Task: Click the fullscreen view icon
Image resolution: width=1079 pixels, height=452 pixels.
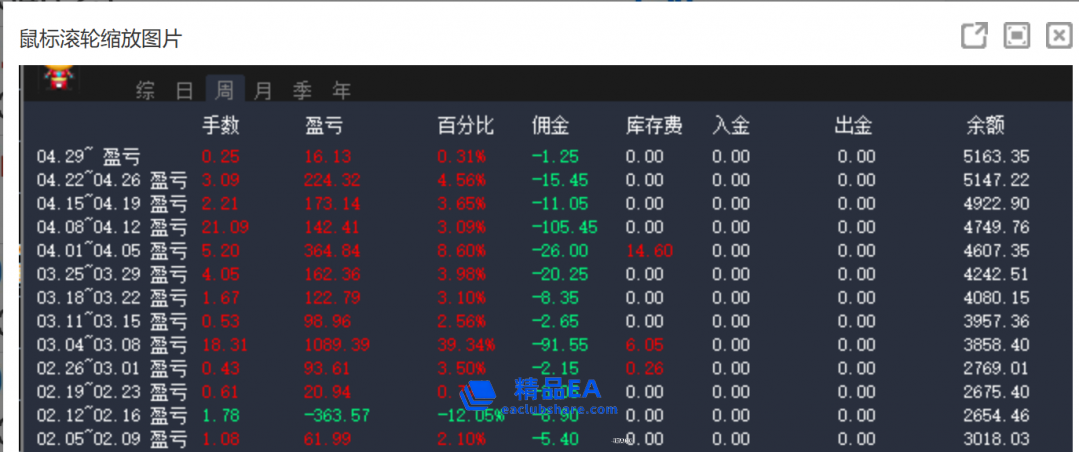Action: pos(1017,37)
